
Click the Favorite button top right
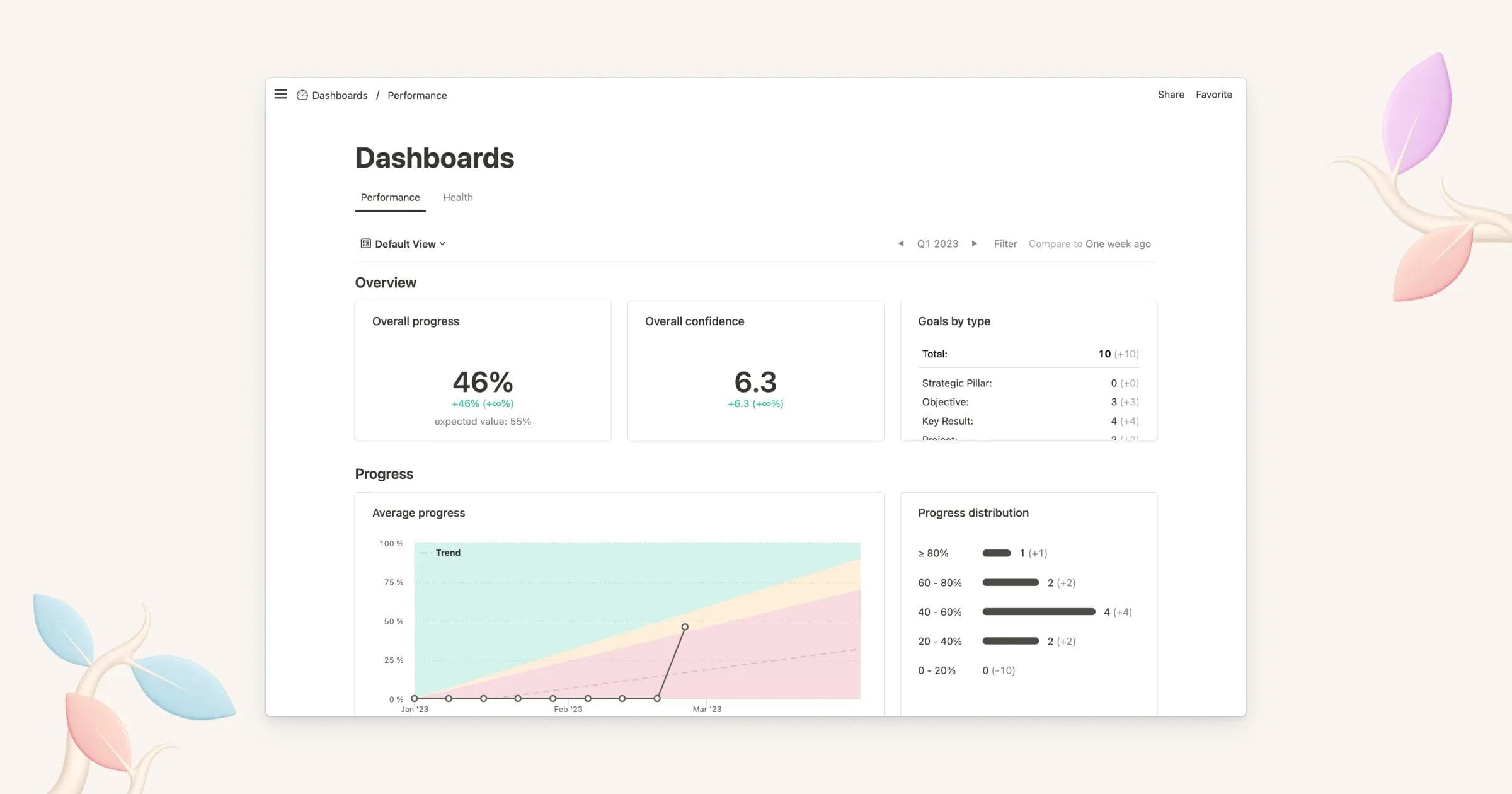(x=1214, y=94)
